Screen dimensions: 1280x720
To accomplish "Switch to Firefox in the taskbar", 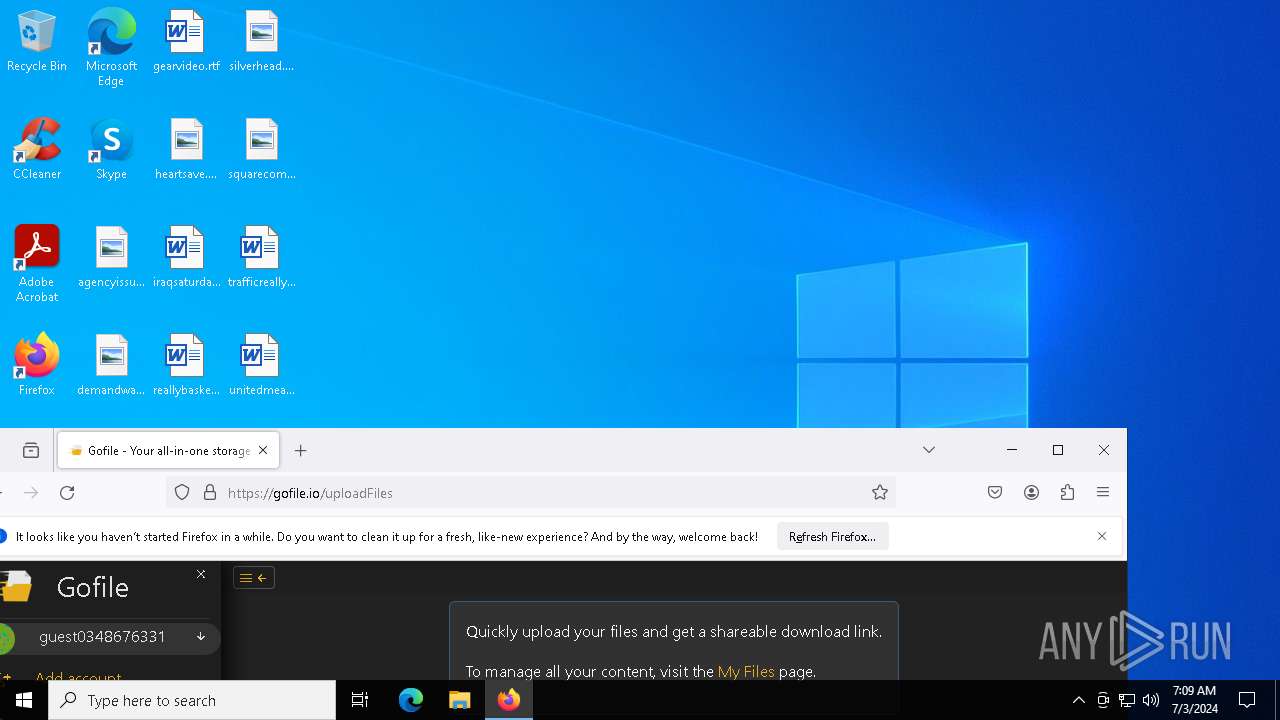I will point(509,700).
